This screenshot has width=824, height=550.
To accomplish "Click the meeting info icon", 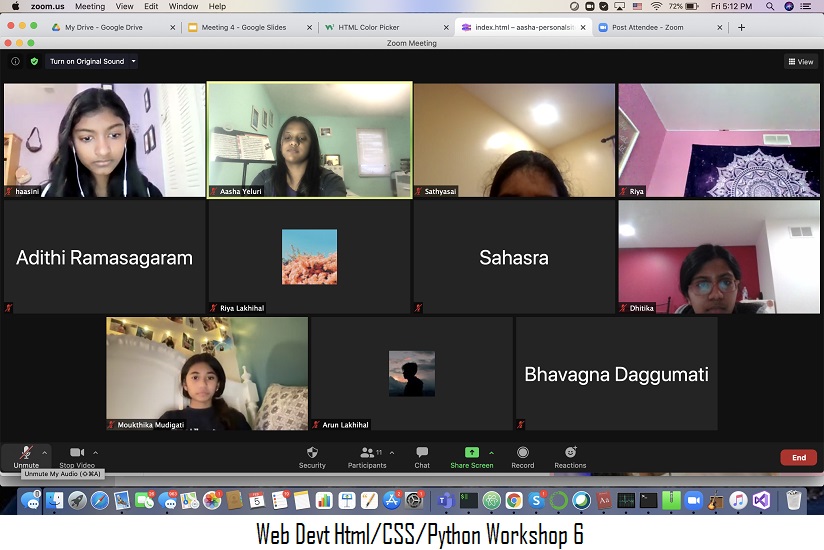I will (15, 61).
